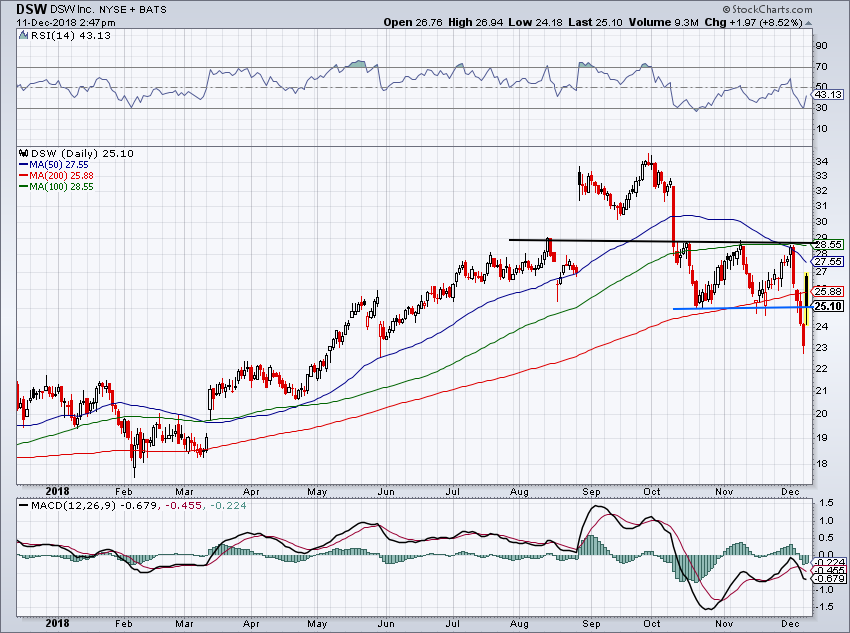Click the candlestick icon beside DSW (Daily)
Image resolution: width=850 pixels, height=633 pixels.
[x=24, y=153]
